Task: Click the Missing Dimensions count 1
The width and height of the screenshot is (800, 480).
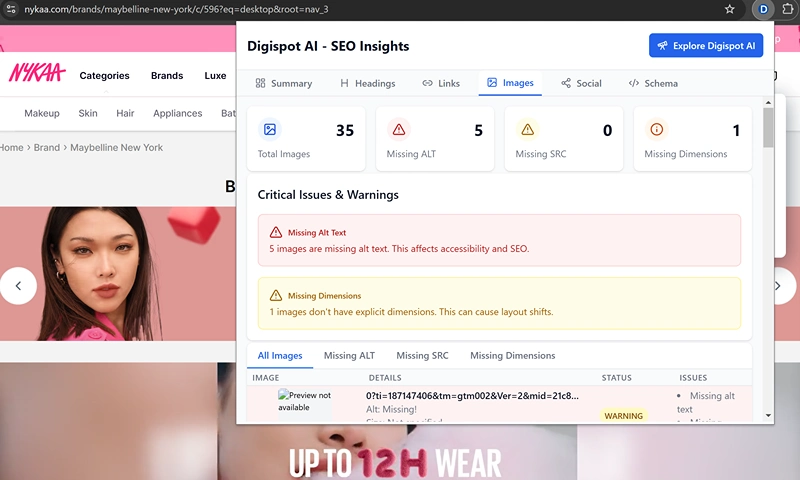Action: pos(736,131)
